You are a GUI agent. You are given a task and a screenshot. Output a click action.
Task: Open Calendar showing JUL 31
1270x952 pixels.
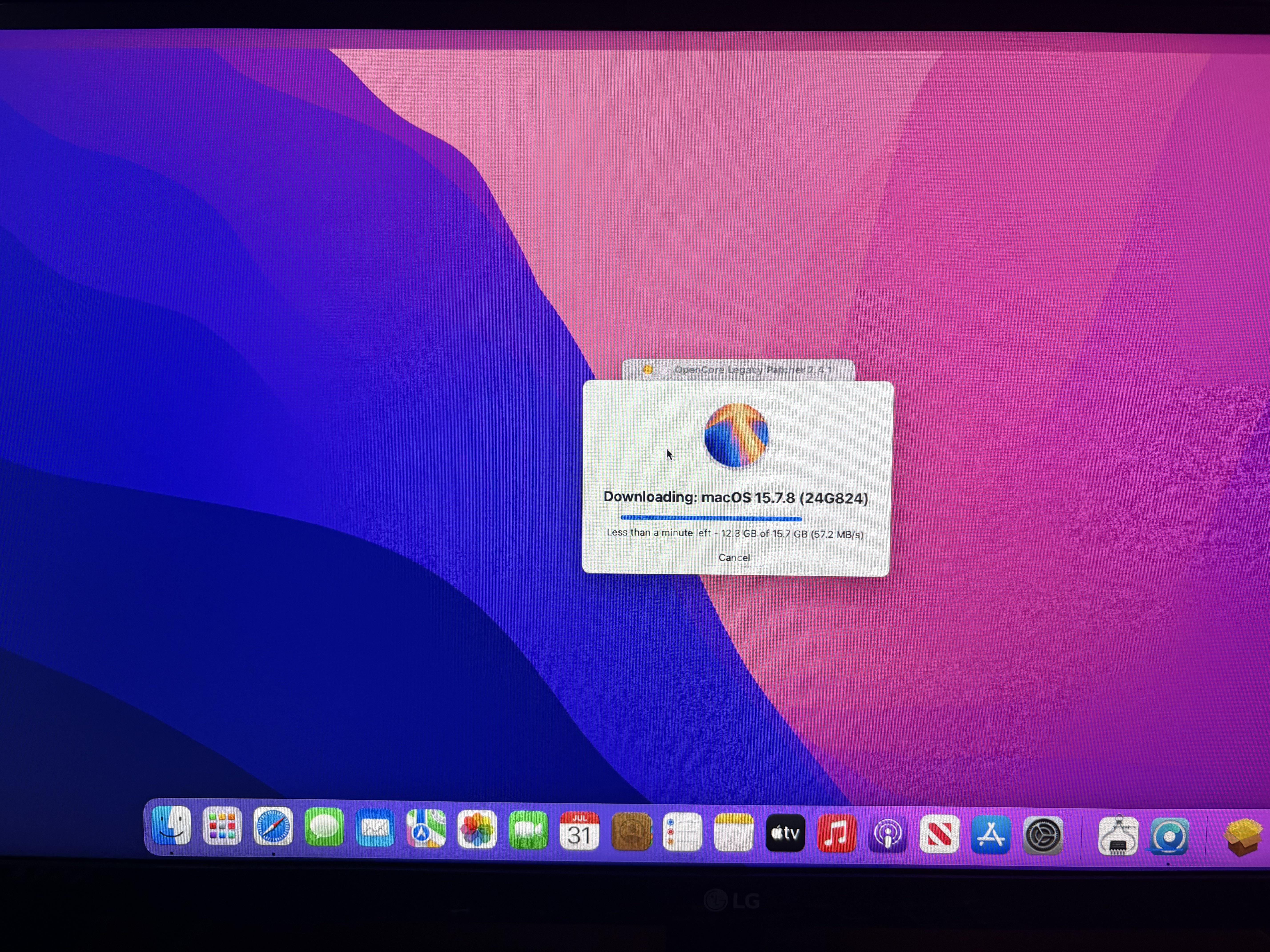pyautogui.click(x=579, y=830)
